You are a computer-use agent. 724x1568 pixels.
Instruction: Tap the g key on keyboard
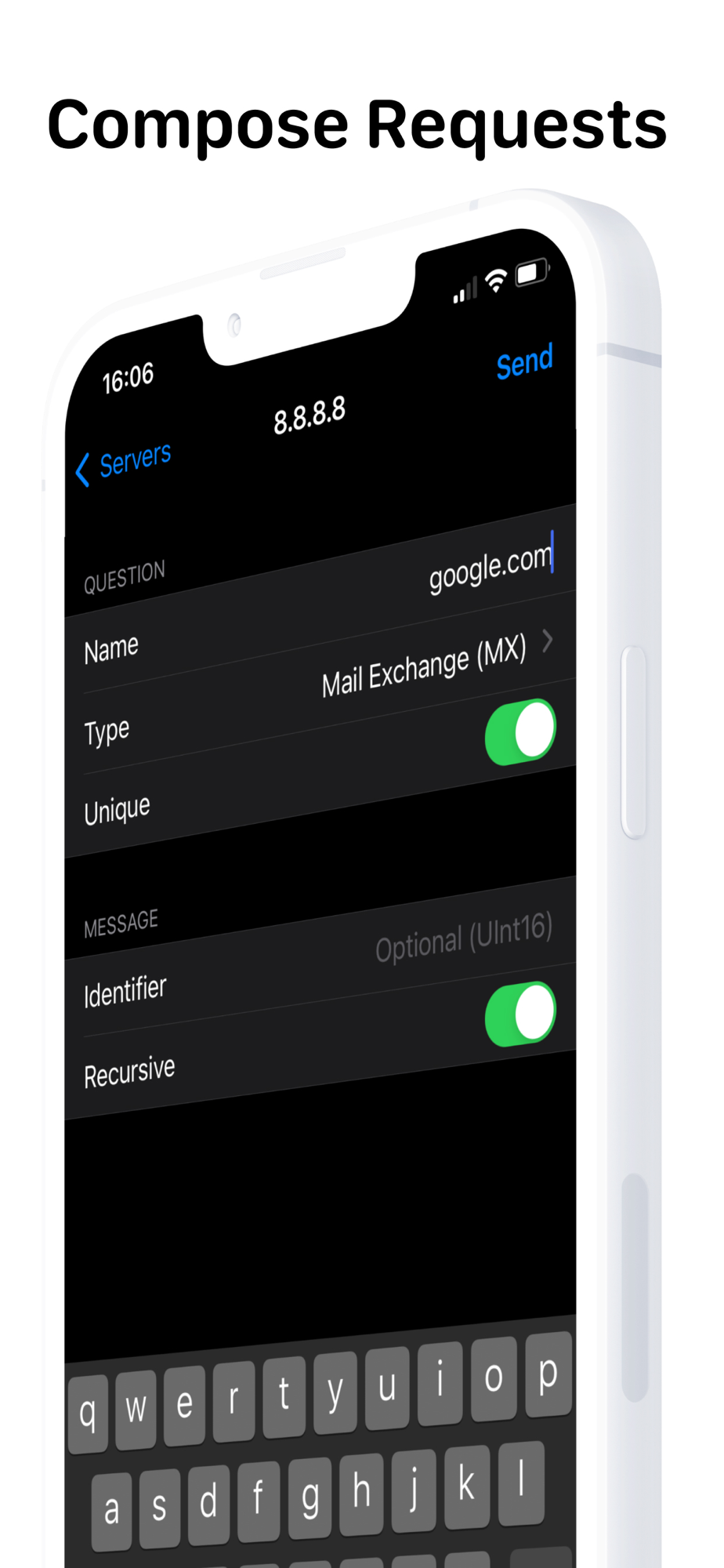click(x=310, y=1497)
